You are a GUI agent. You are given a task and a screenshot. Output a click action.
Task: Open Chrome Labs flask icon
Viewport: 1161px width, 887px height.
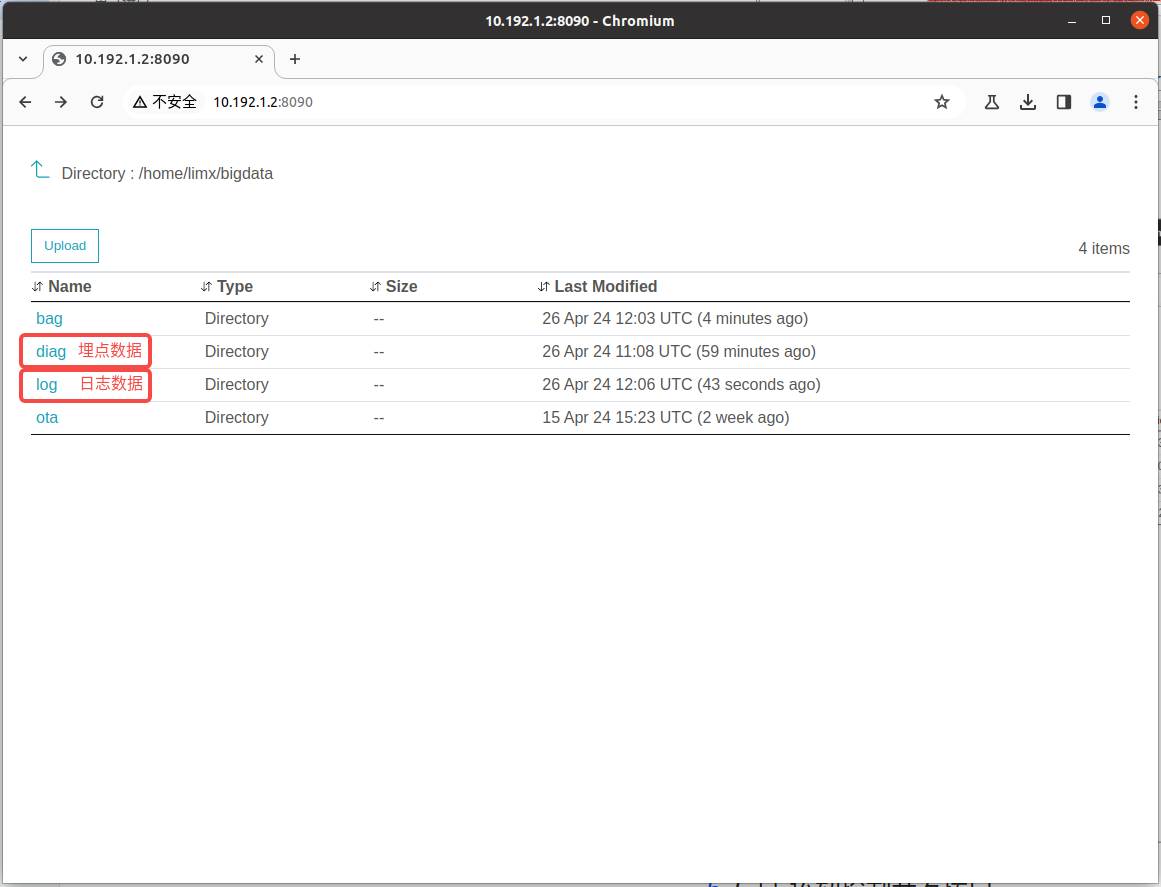991,102
